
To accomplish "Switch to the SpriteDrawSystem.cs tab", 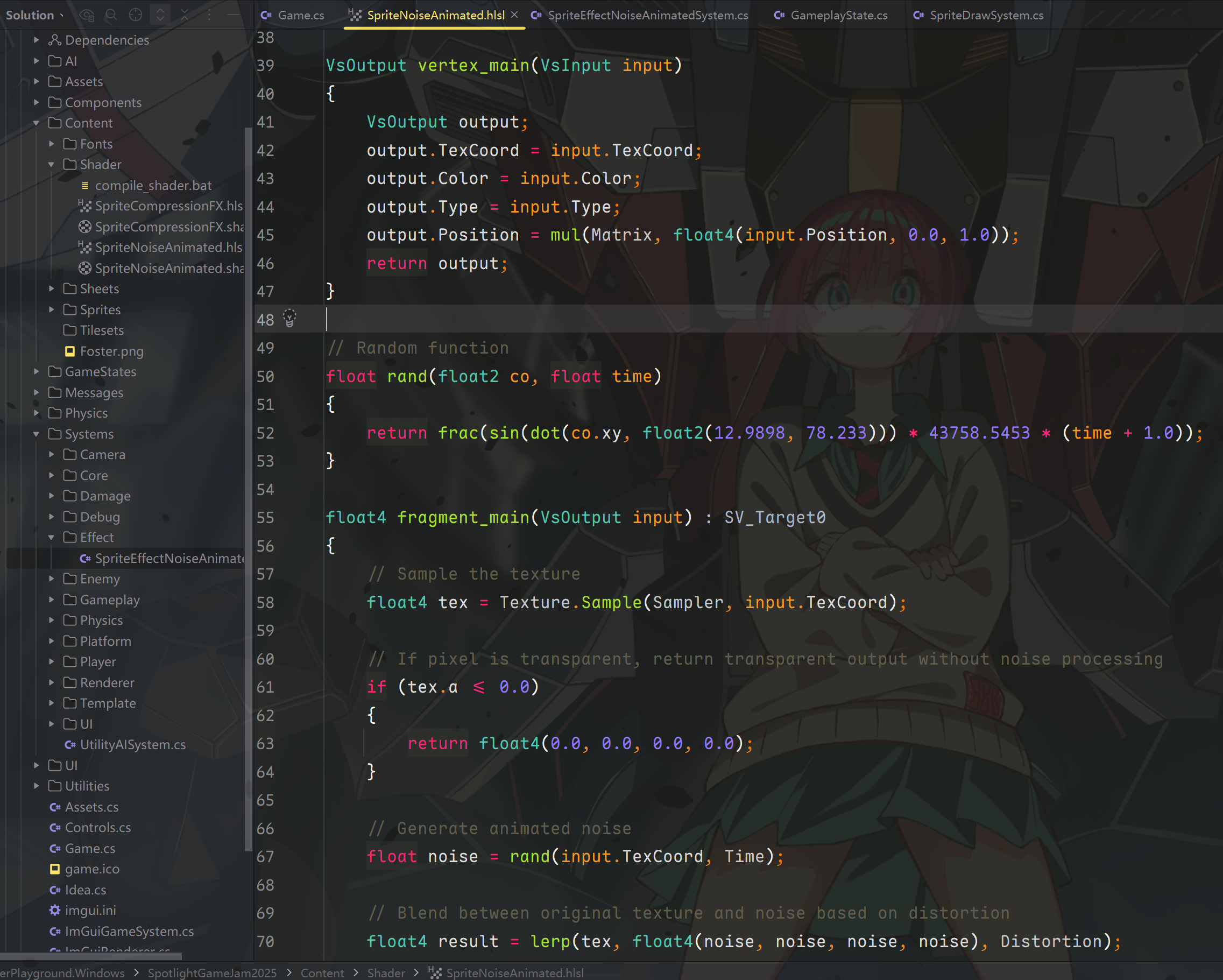I will [x=986, y=15].
